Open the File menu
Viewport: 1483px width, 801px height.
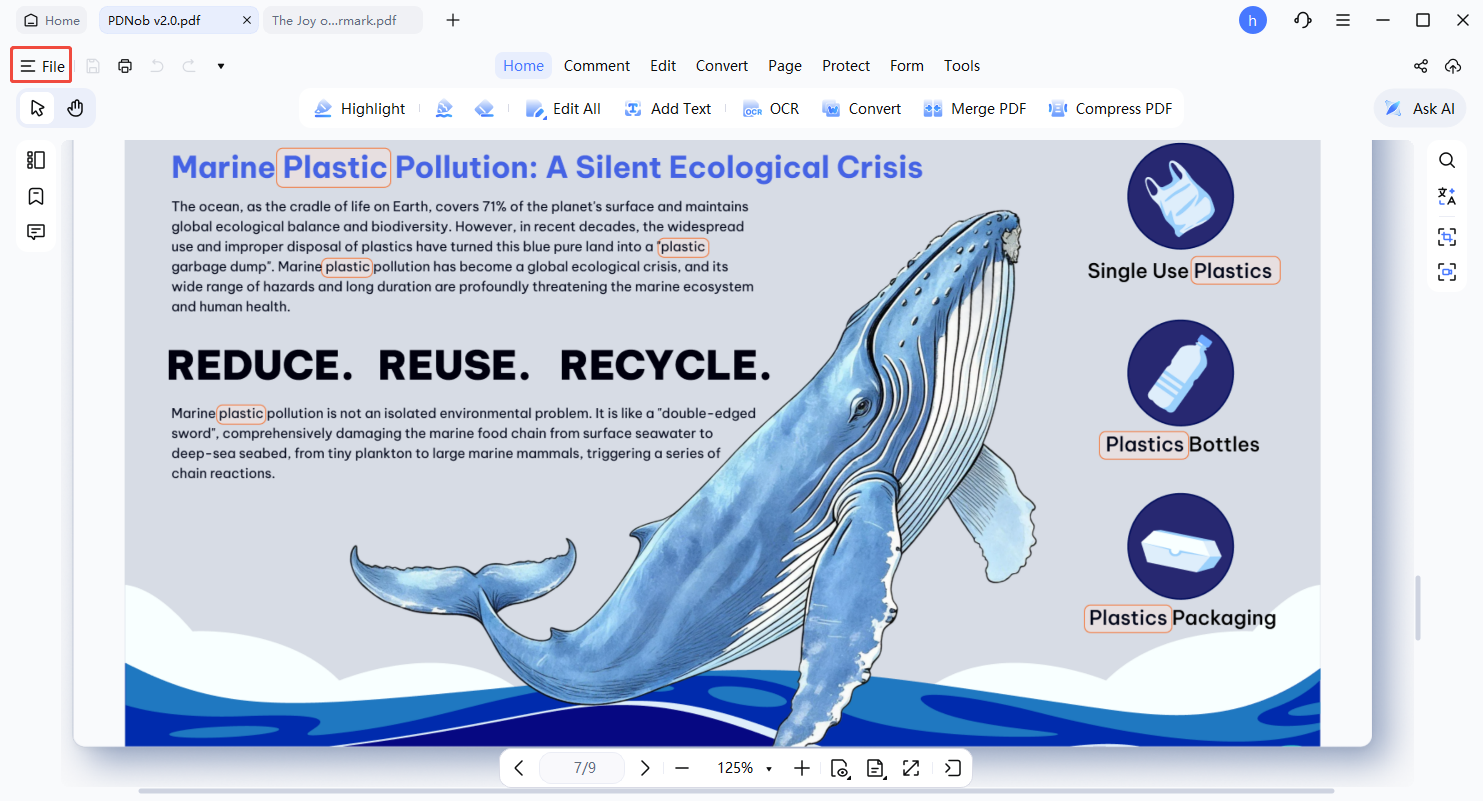[x=42, y=66]
